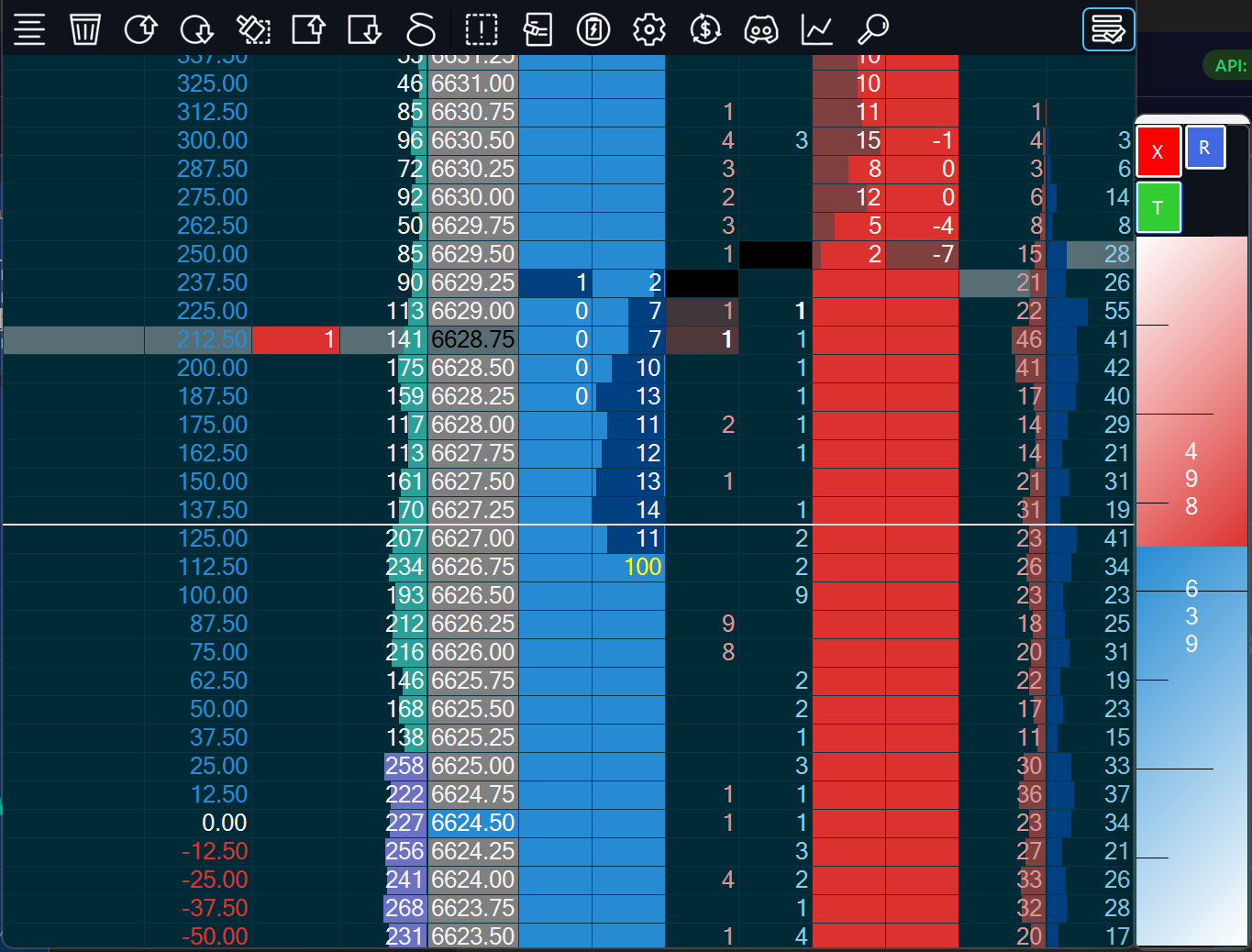This screenshot has width=1252, height=952.
Task: Click the dollar sign refresh icon
Action: point(705,29)
